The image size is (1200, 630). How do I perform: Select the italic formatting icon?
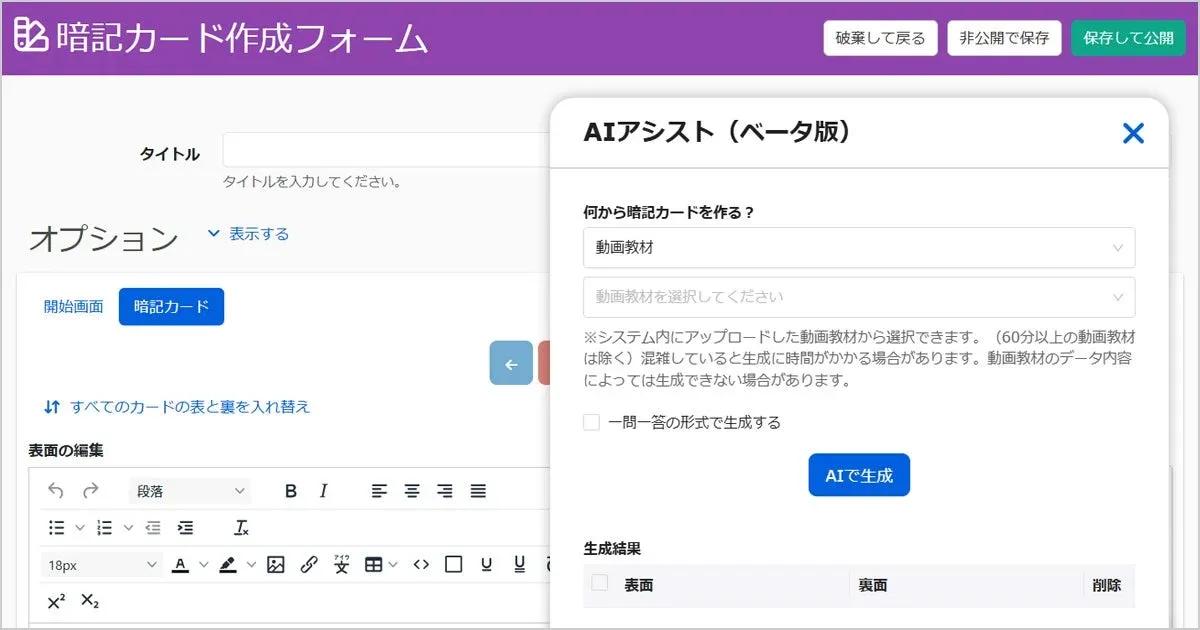(x=323, y=490)
